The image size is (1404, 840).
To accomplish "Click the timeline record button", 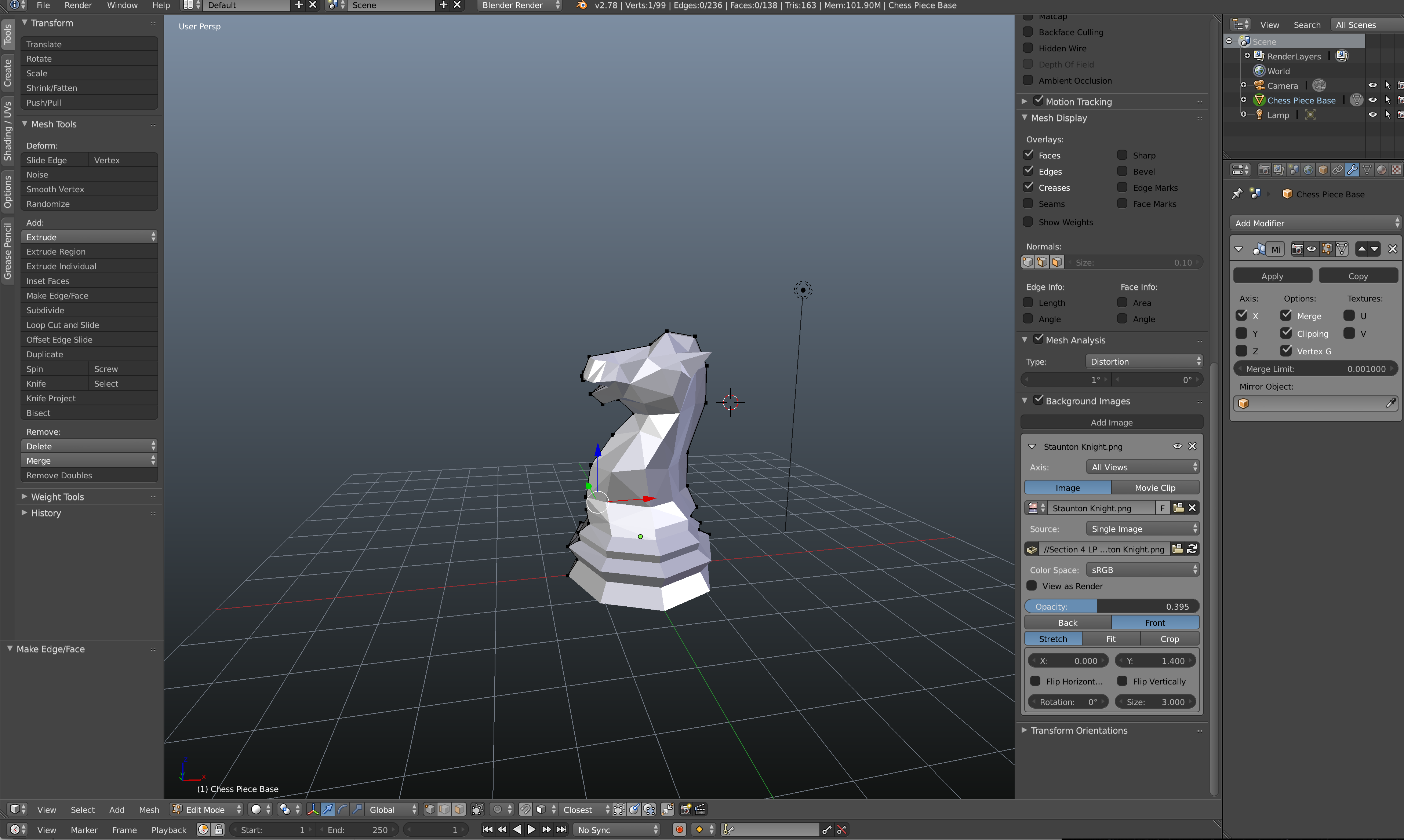I will click(679, 829).
